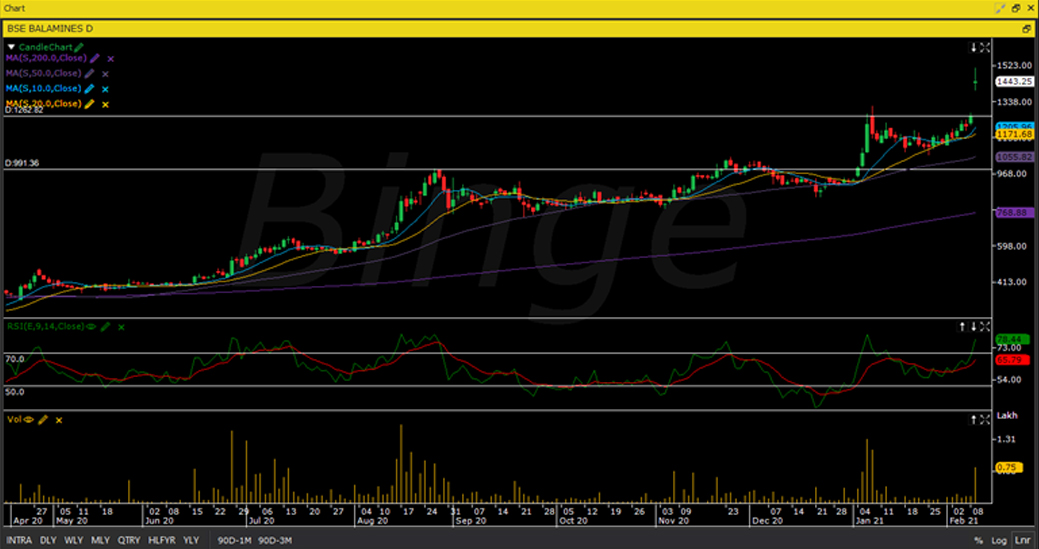The height and width of the screenshot is (549, 1039).
Task: Click the MA(S,20.0,Close) legend label
Action: [43, 104]
